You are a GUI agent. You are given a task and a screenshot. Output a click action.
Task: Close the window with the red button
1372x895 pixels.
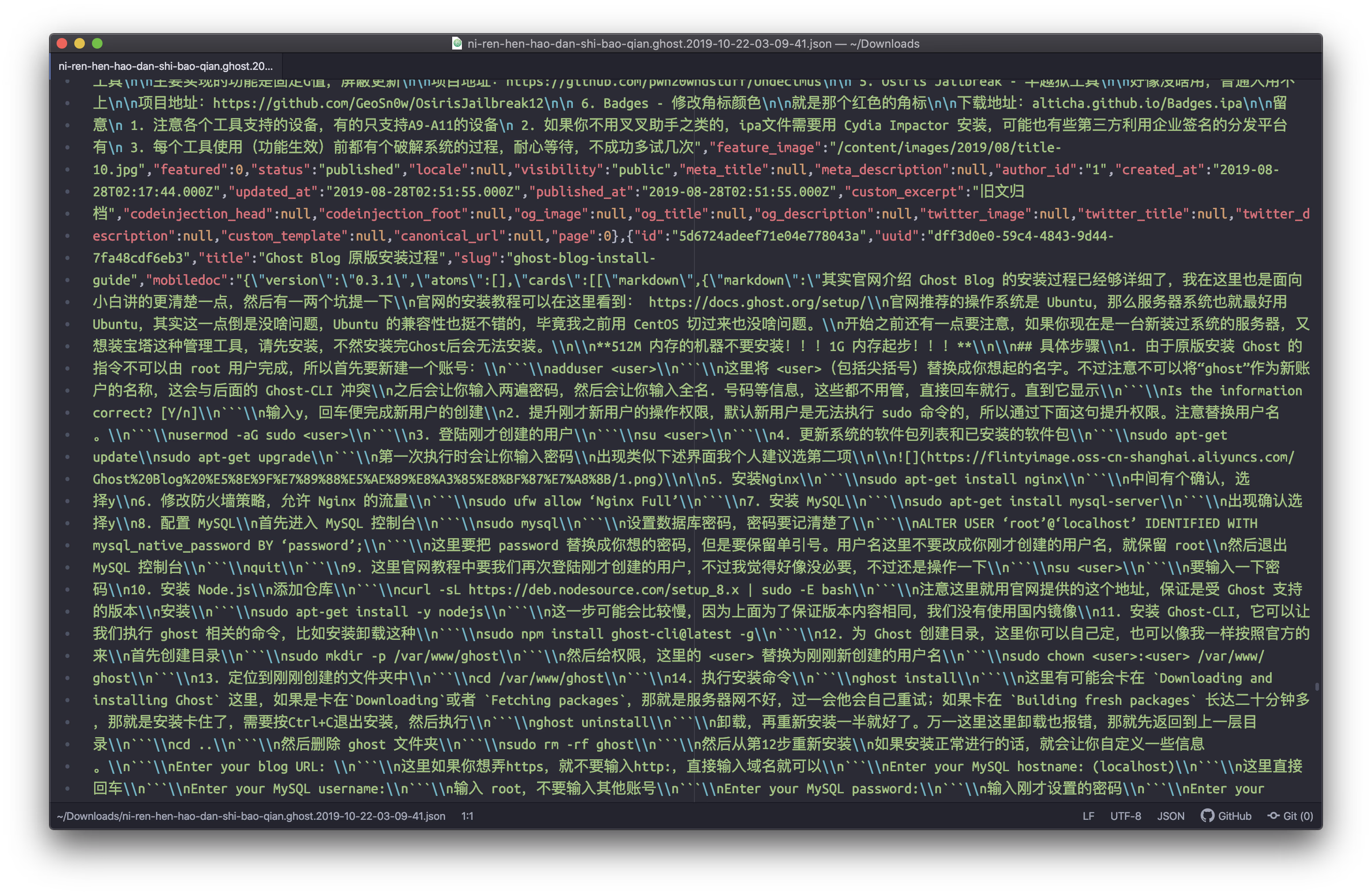(x=62, y=43)
